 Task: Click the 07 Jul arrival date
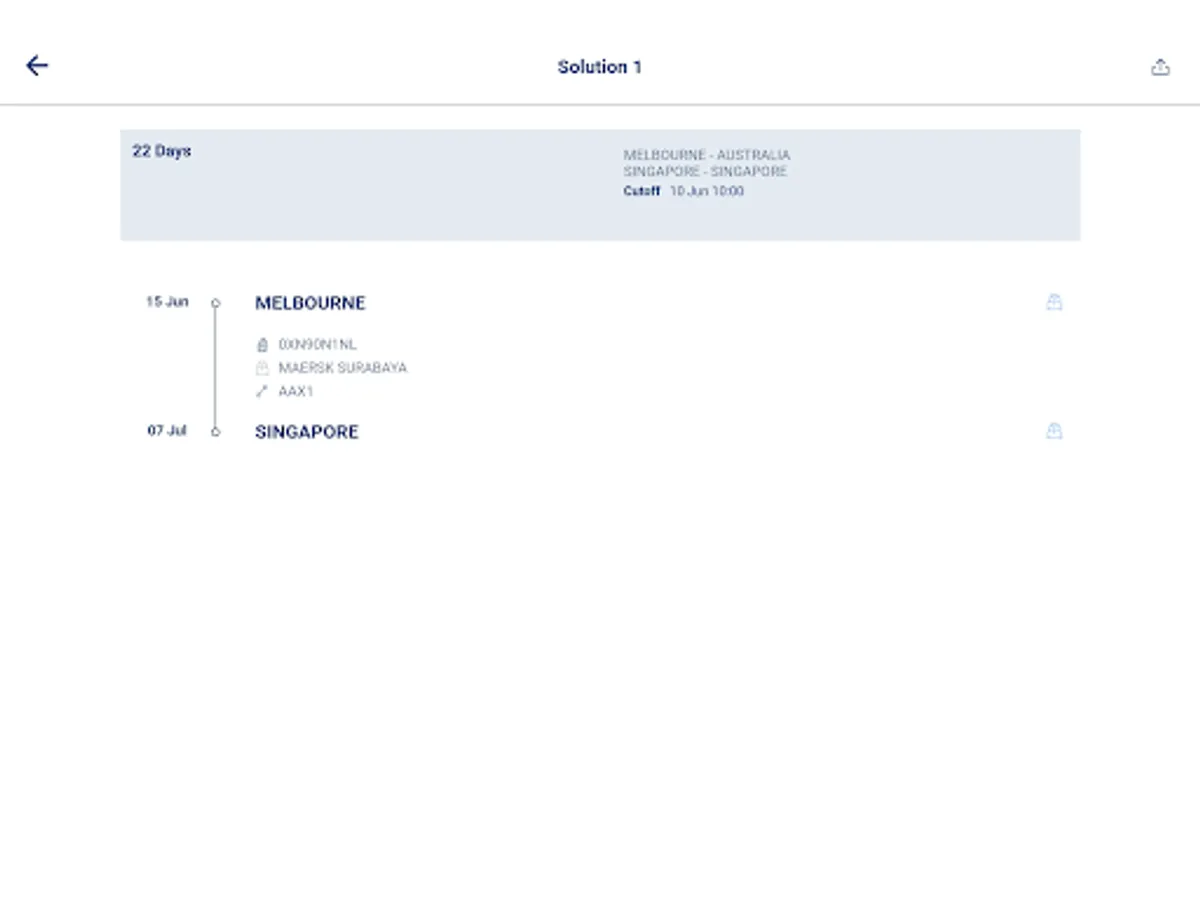[x=167, y=431]
